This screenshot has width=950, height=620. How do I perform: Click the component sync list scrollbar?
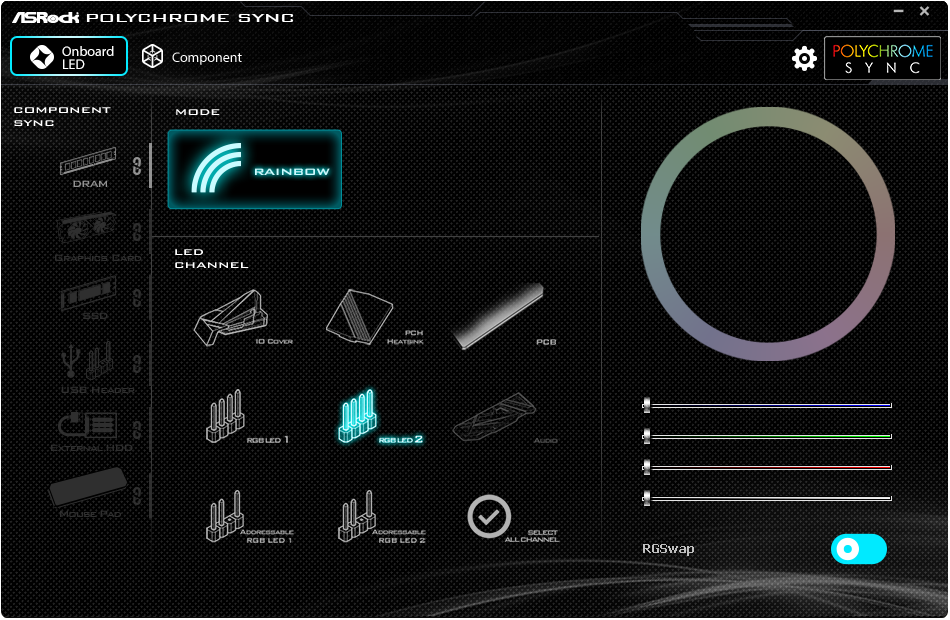tap(150, 166)
